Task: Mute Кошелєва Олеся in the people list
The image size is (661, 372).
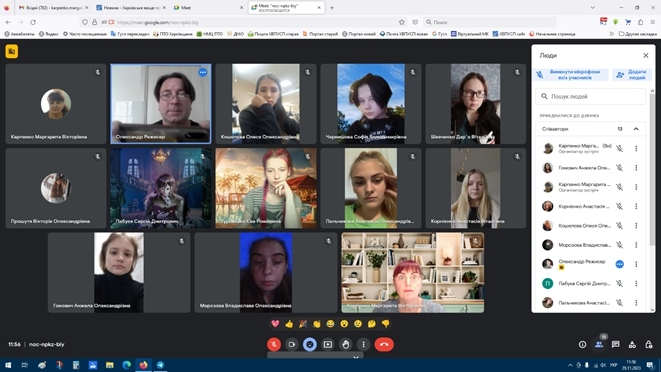Action: (x=619, y=226)
